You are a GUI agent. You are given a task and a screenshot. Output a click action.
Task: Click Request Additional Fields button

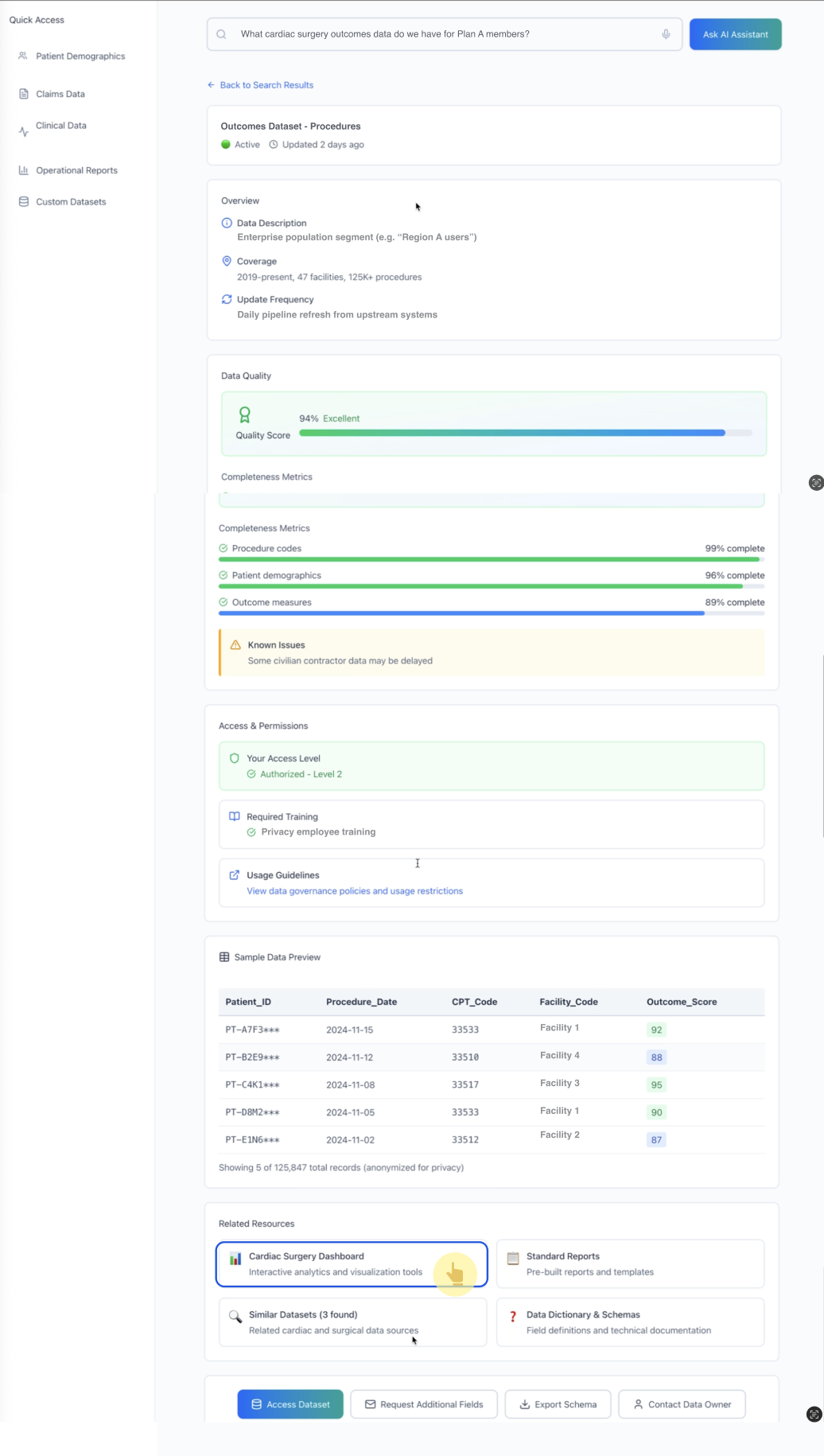[x=424, y=1404]
